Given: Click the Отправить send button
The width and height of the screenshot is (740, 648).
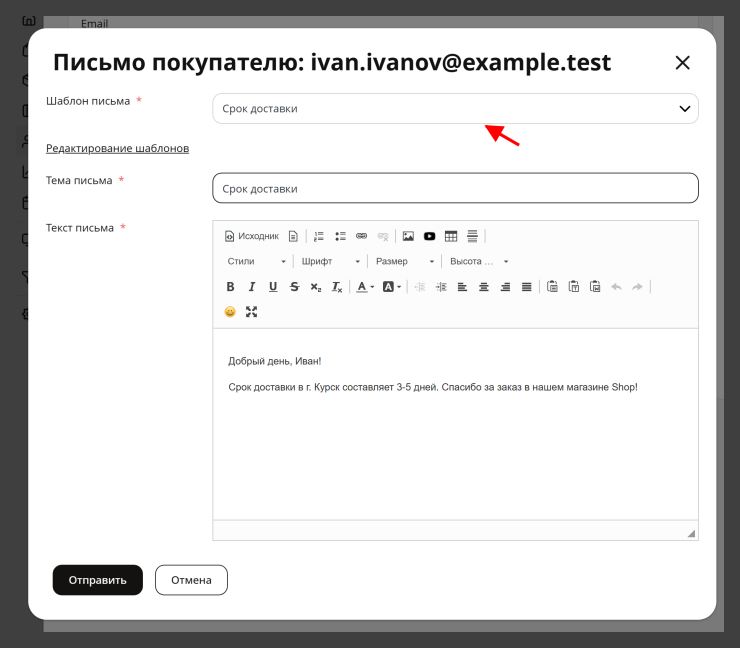Looking at the screenshot, I should 98,580.
